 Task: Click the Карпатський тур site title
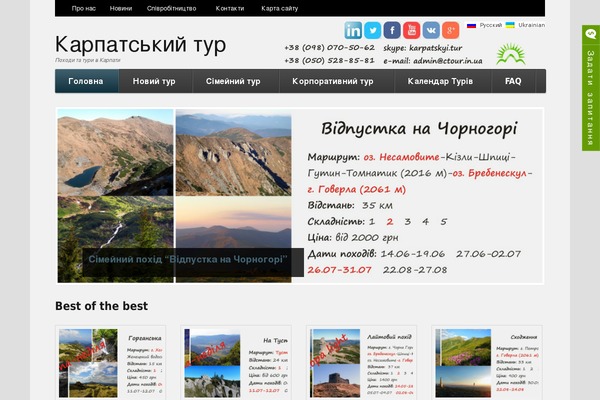140,44
